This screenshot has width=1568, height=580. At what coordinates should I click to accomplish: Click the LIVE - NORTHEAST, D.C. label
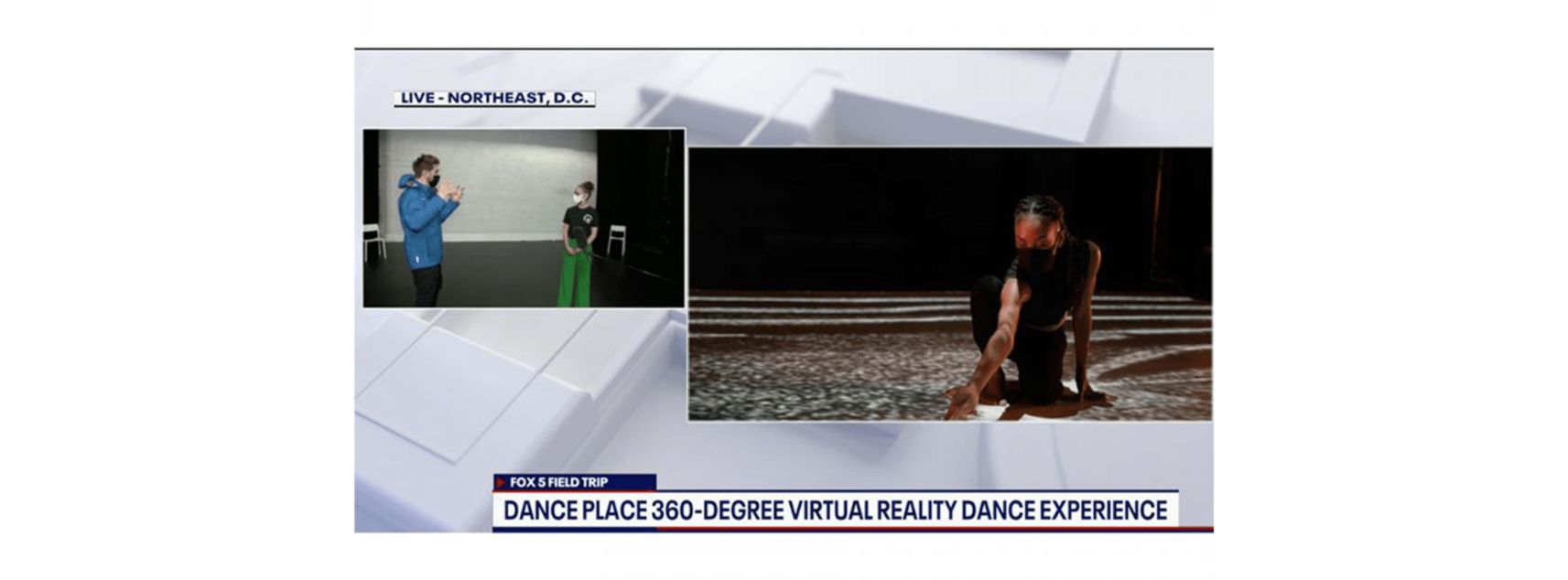494,99
